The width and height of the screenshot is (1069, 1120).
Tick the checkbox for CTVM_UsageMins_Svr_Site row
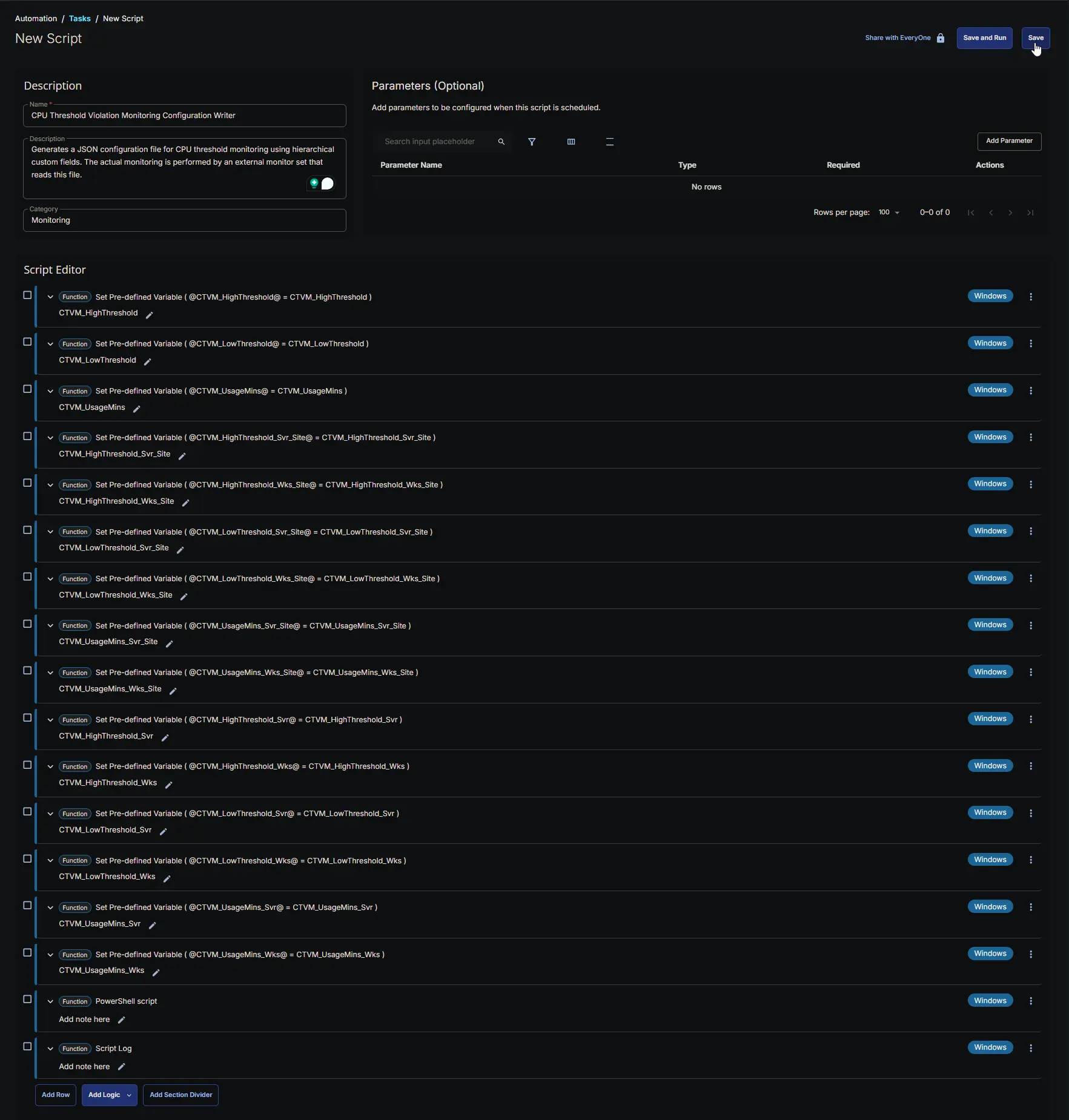click(27, 624)
